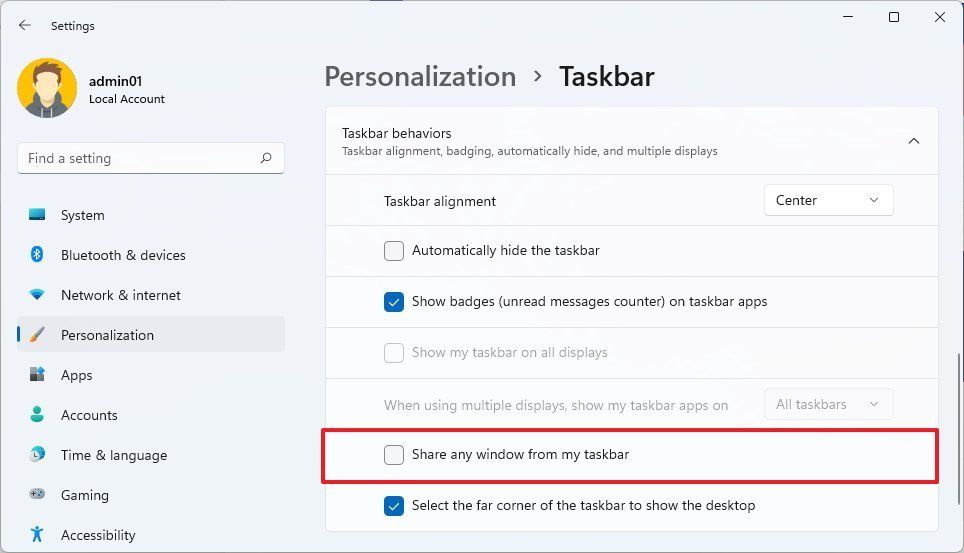The width and height of the screenshot is (964, 553).
Task: Collapse the Taskbar behaviors section
Action: tap(913, 142)
